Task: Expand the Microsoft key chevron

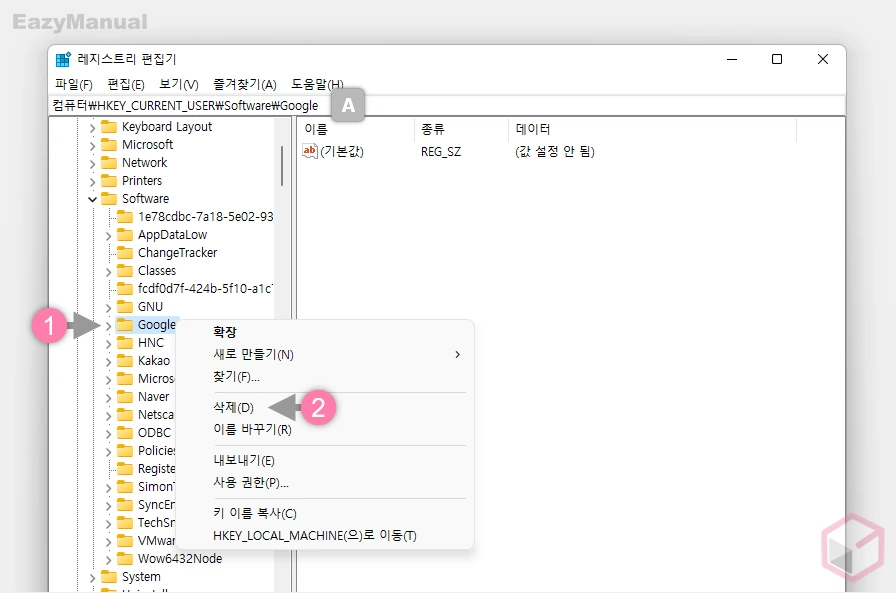Action: coord(93,145)
